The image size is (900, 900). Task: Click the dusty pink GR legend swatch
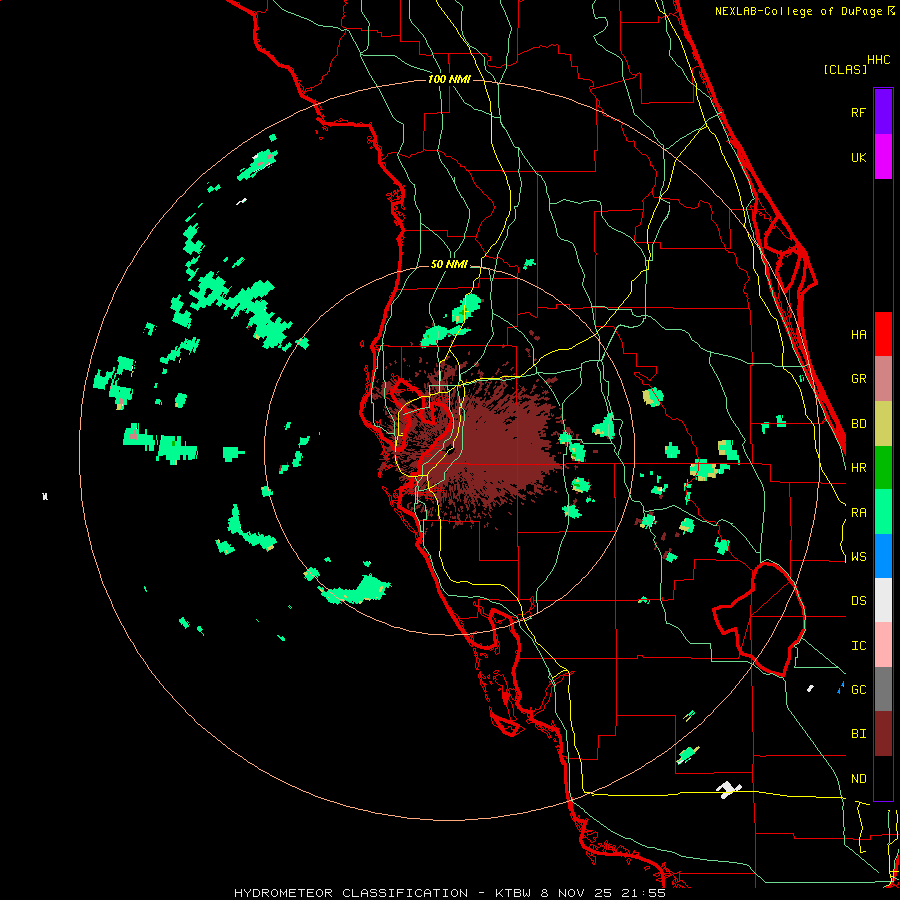[x=883, y=379]
